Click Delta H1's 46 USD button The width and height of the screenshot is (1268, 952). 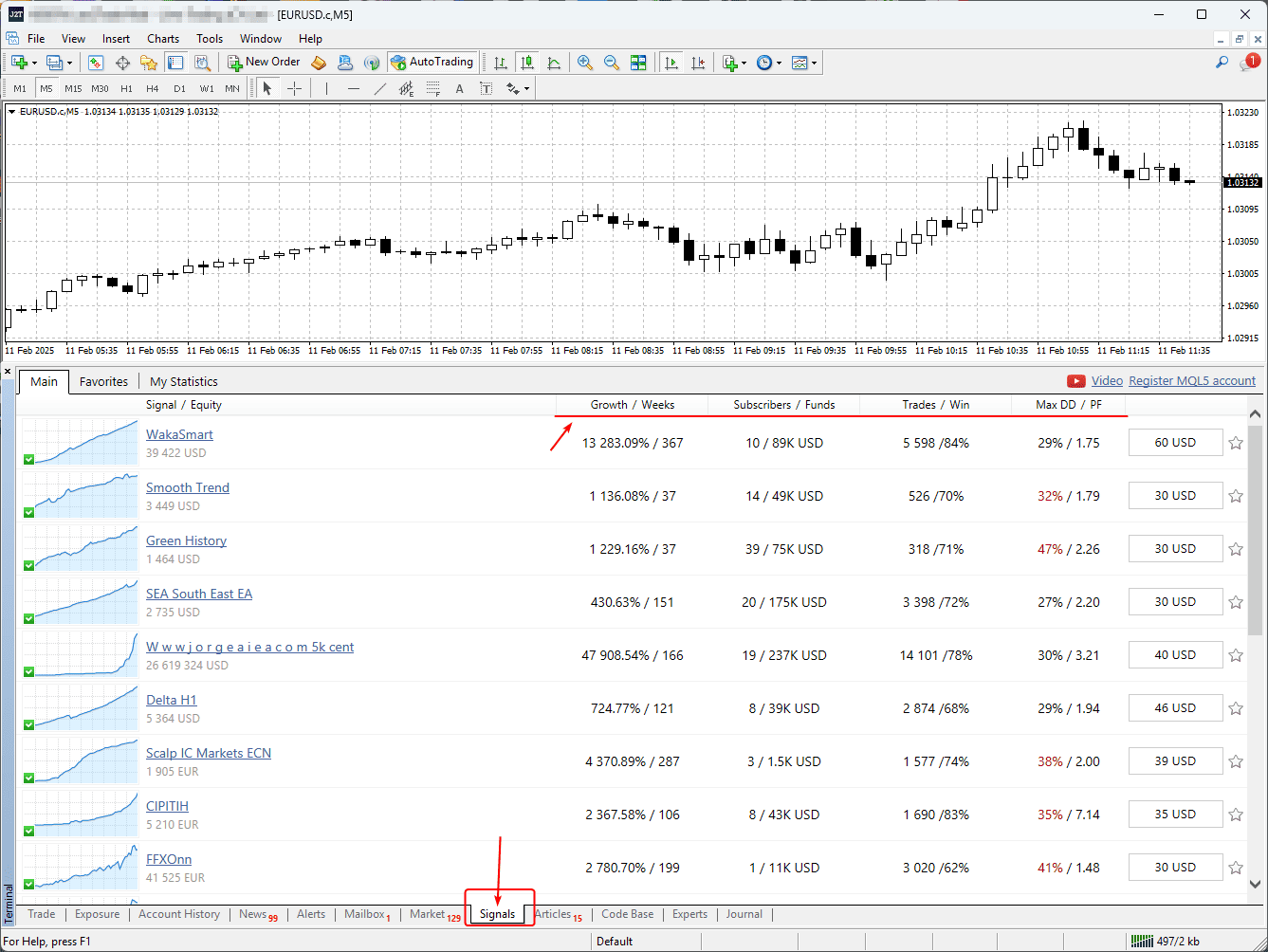click(1175, 708)
